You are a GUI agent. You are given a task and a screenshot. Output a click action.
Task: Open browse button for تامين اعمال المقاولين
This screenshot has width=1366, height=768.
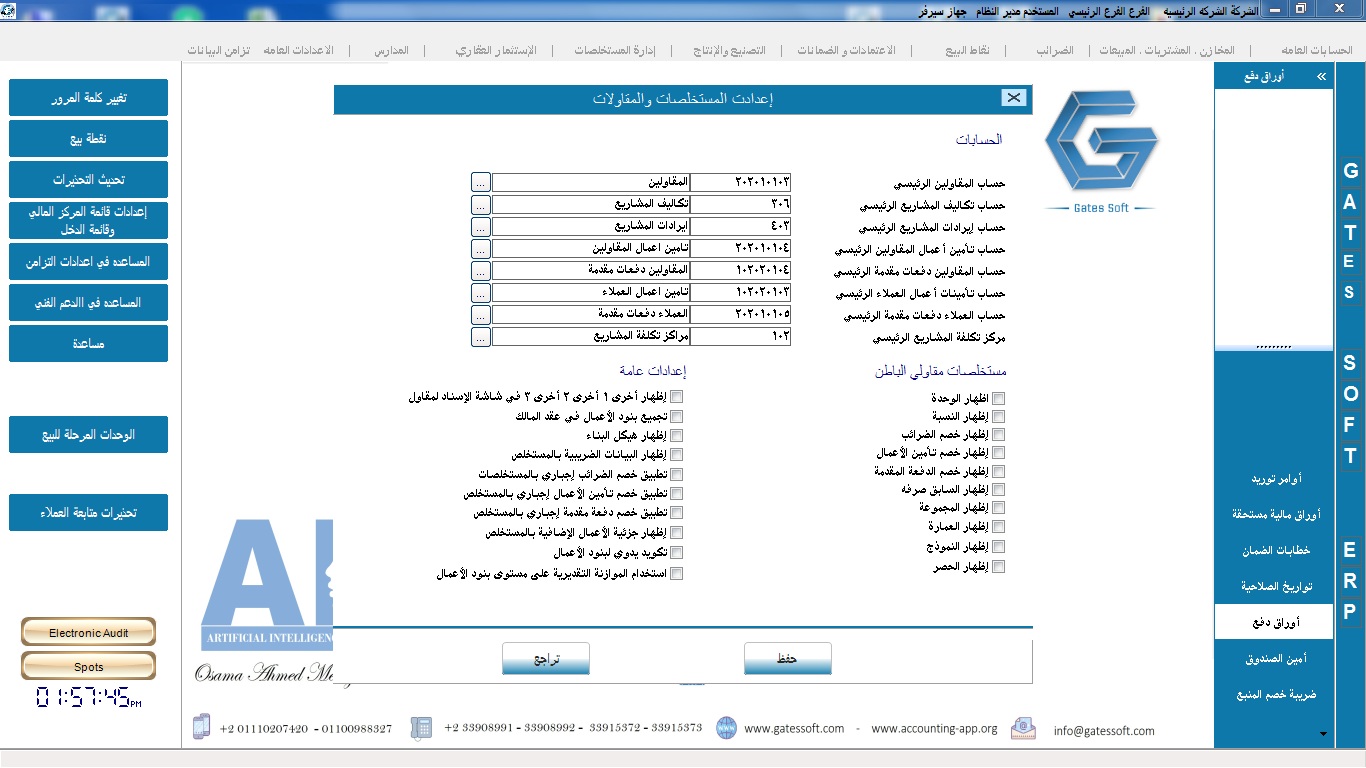pyautogui.click(x=481, y=248)
